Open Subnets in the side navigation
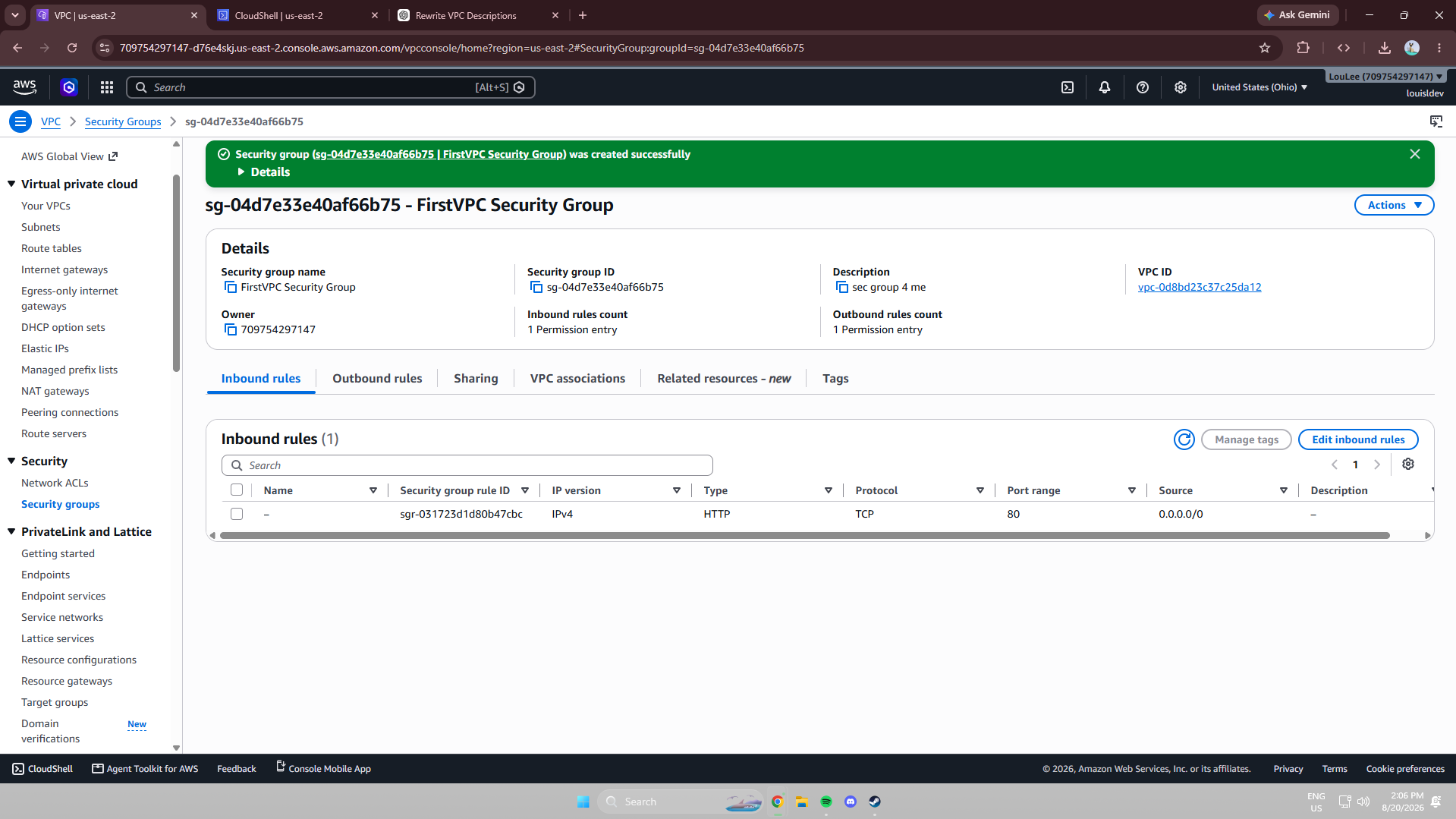 41,227
